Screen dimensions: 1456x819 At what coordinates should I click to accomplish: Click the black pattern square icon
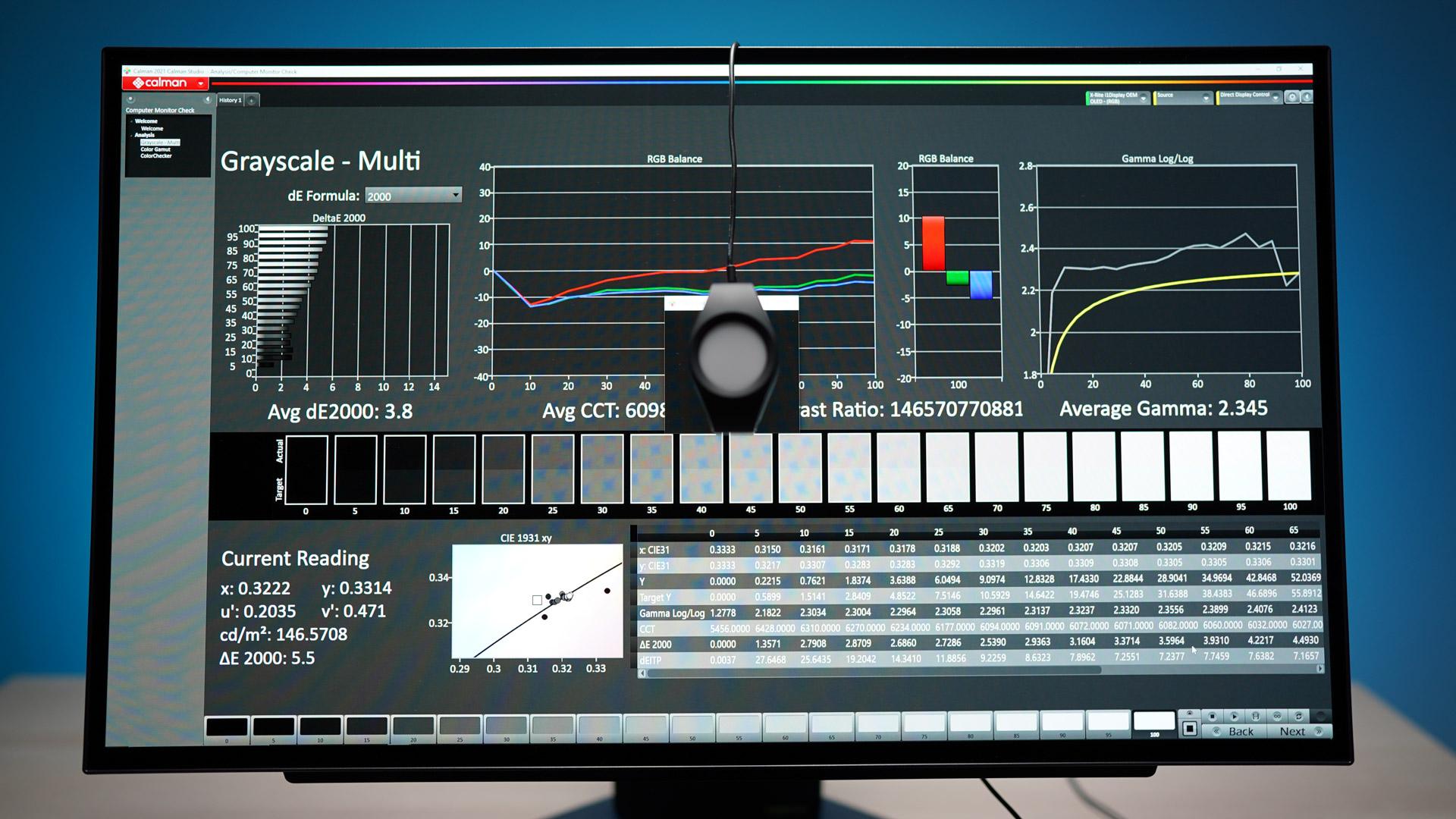point(1190,730)
